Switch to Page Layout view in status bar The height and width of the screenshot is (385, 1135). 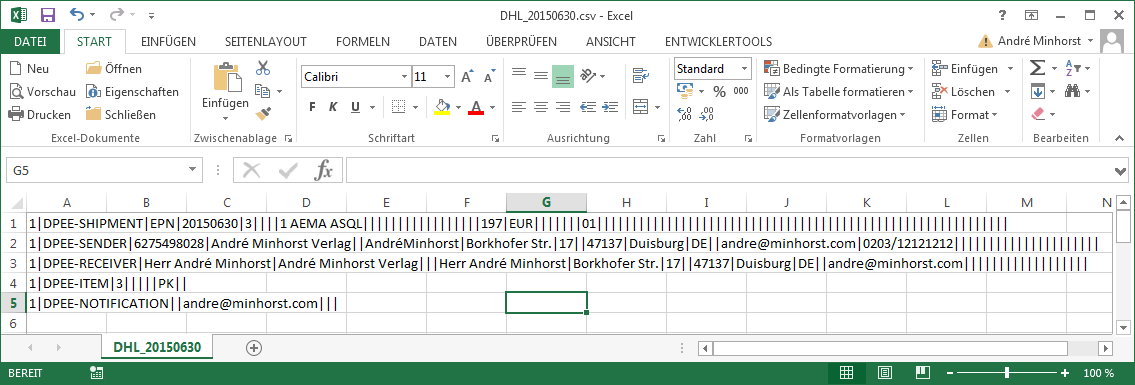point(884,373)
